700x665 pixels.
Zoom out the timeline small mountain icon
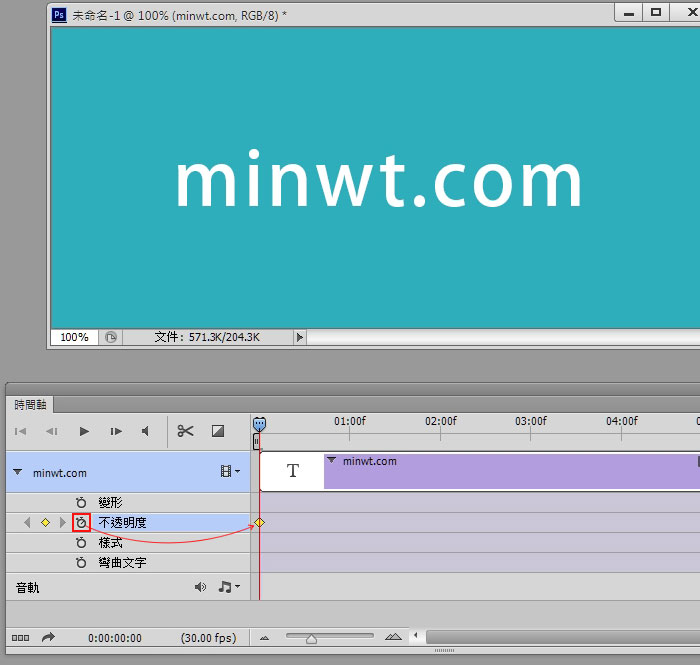click(x=264, y=638)
